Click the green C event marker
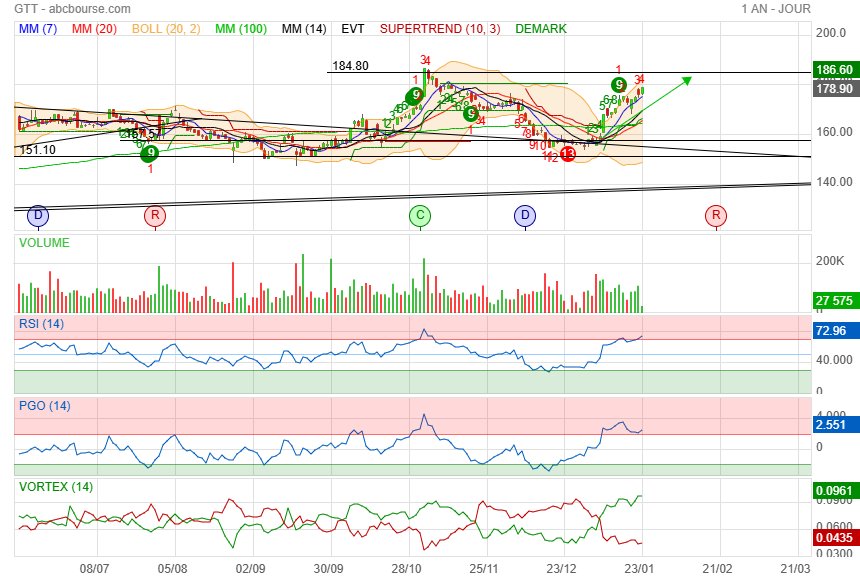 point(420,215)
